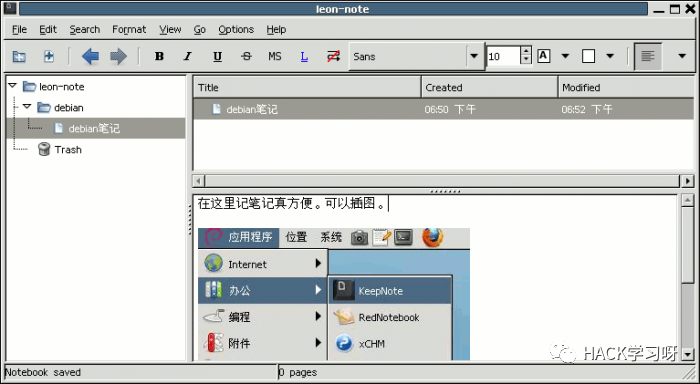Select leon-note notebook in tree
The image size is (700, 384).
(x=62, y=87)
